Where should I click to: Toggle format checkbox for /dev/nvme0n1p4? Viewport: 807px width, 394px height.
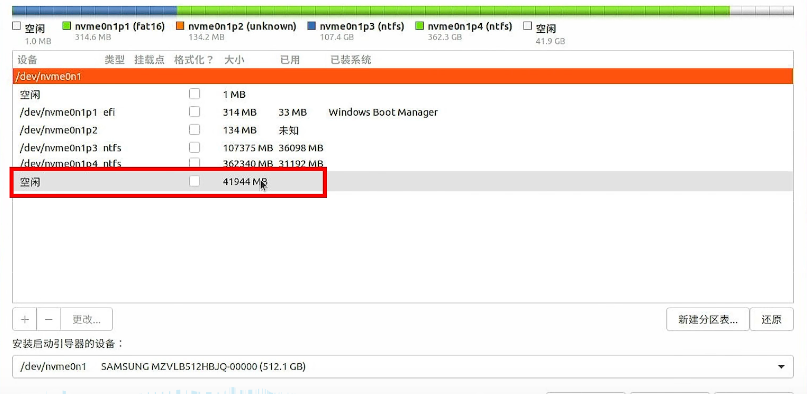(194, 164)
